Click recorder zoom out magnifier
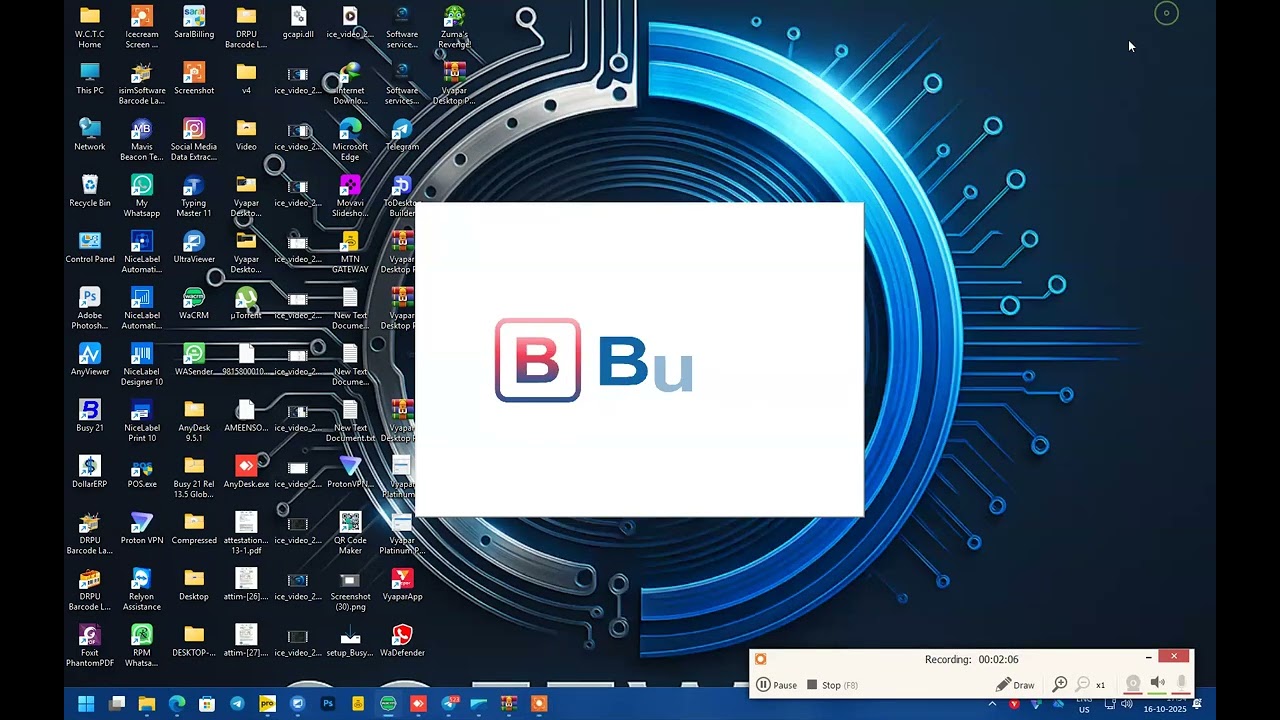This screenshot has height=720, width=1280. pos(1083,685)
